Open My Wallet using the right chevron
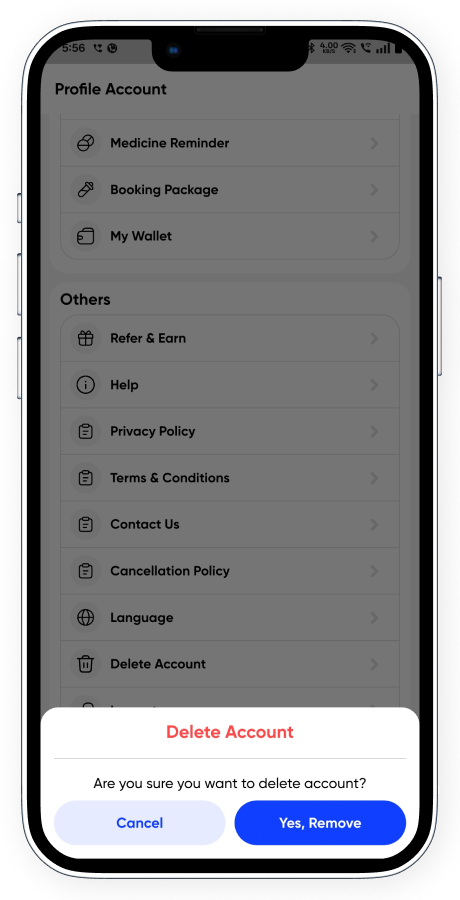This screenshot has height=900, width=460. 374,236
